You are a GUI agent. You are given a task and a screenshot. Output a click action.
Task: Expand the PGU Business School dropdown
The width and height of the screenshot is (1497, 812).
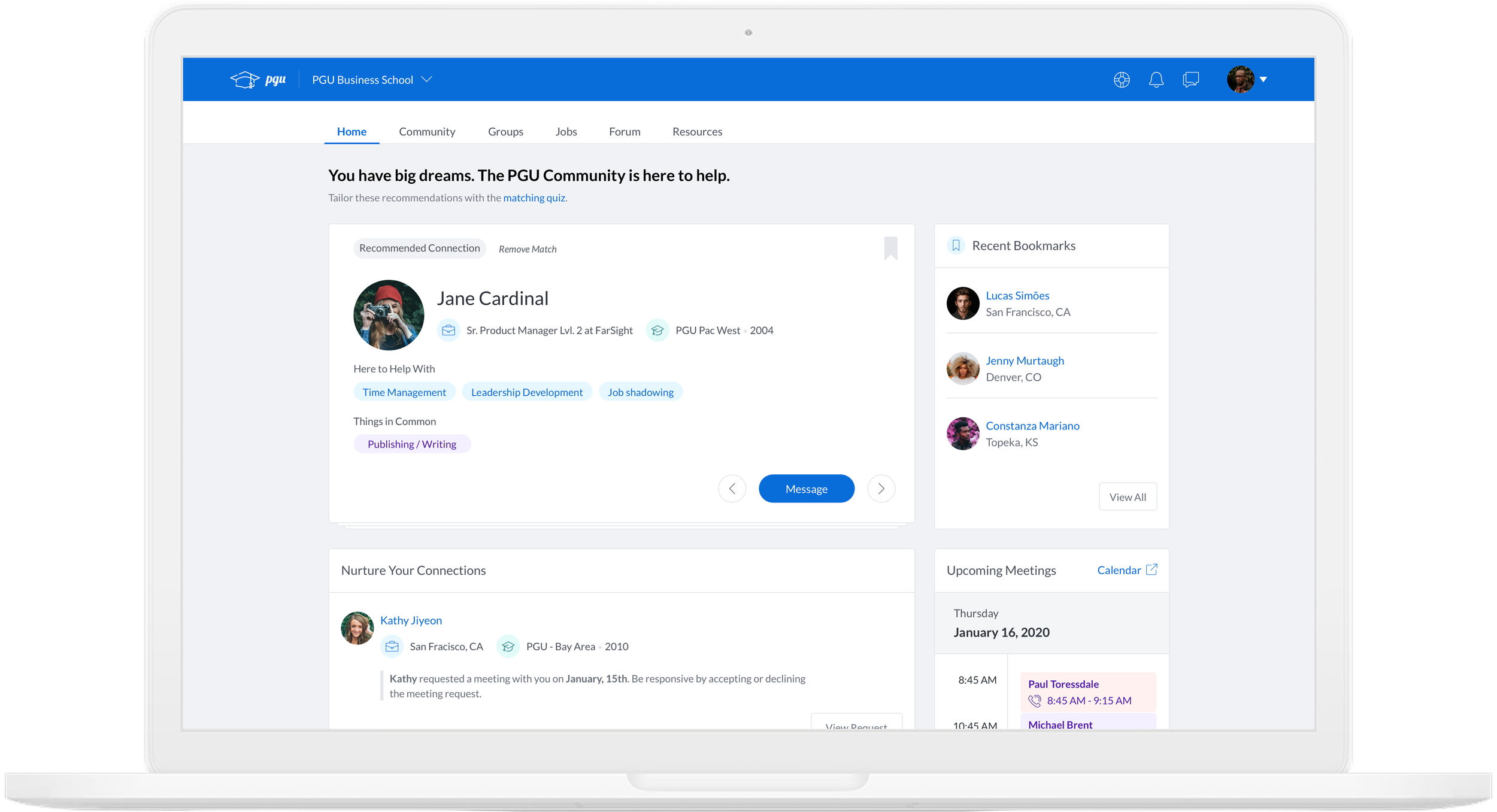point(426,80)
